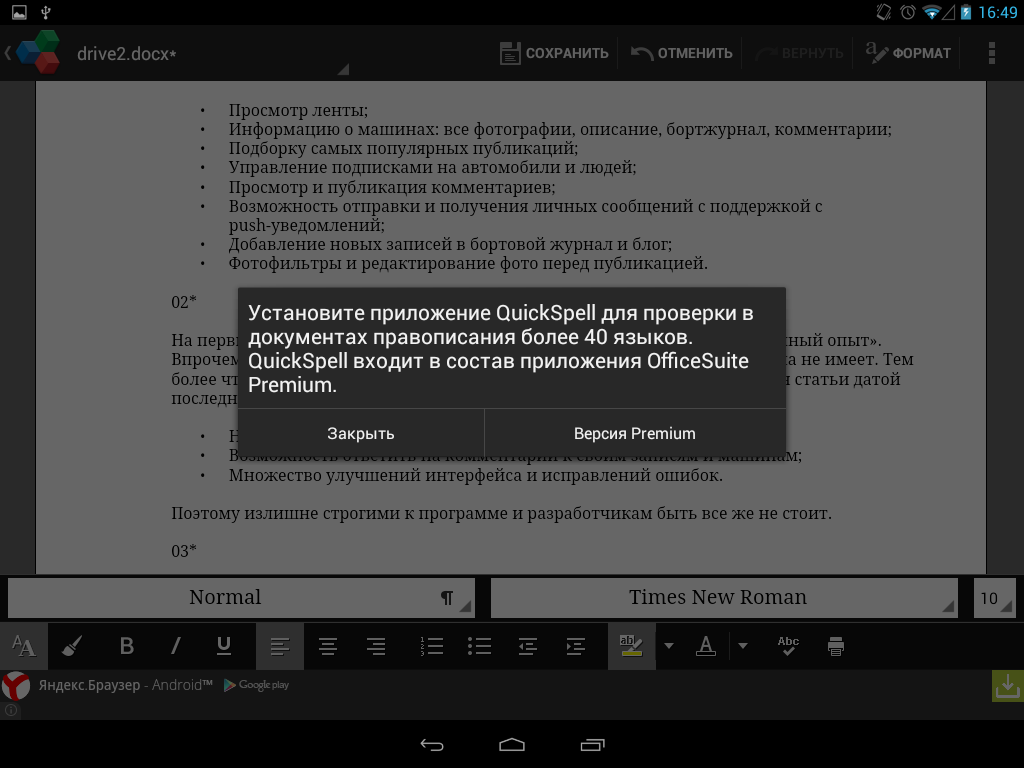Tap the USB notification icon in status bar
Screen dimensions: 1024x768
click(x=46, y=12)
